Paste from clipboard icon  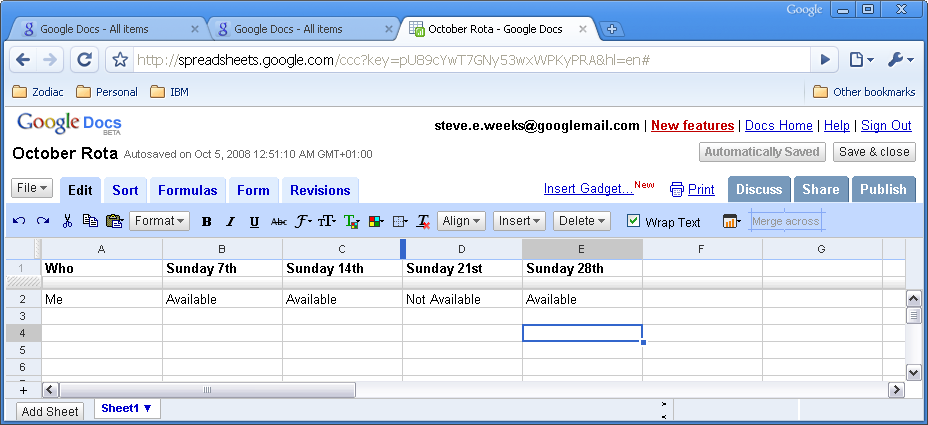pos(114,221)
